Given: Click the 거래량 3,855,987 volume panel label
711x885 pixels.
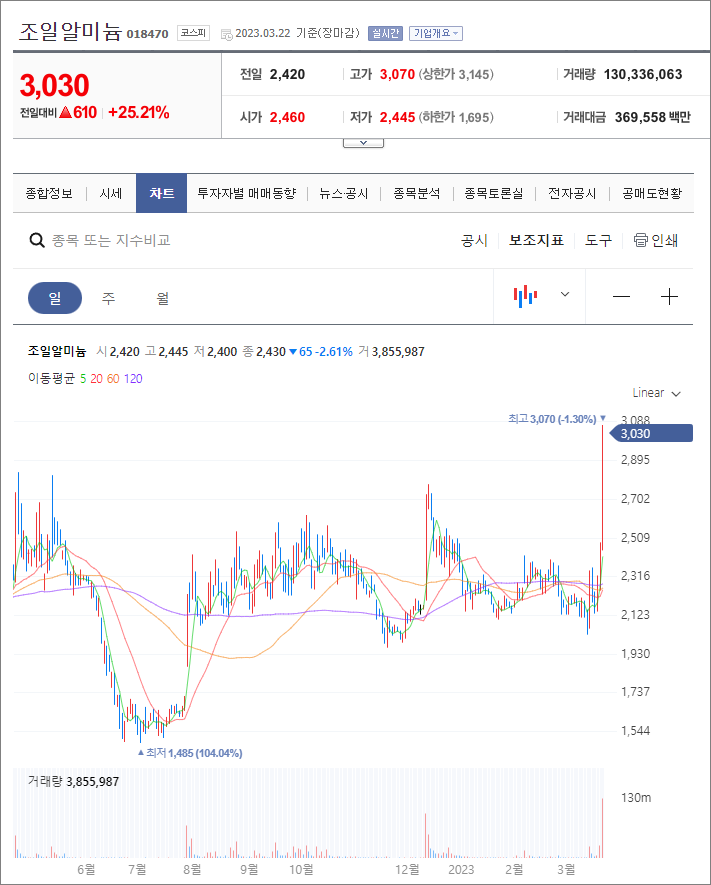Looking at the screenshot, I should click(73, 782).
